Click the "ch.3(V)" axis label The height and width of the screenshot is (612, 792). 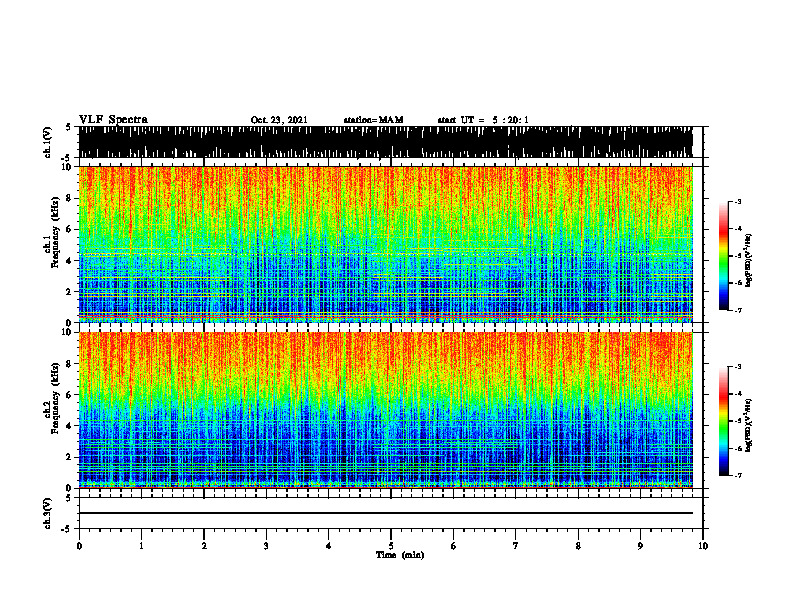(48, 514)
